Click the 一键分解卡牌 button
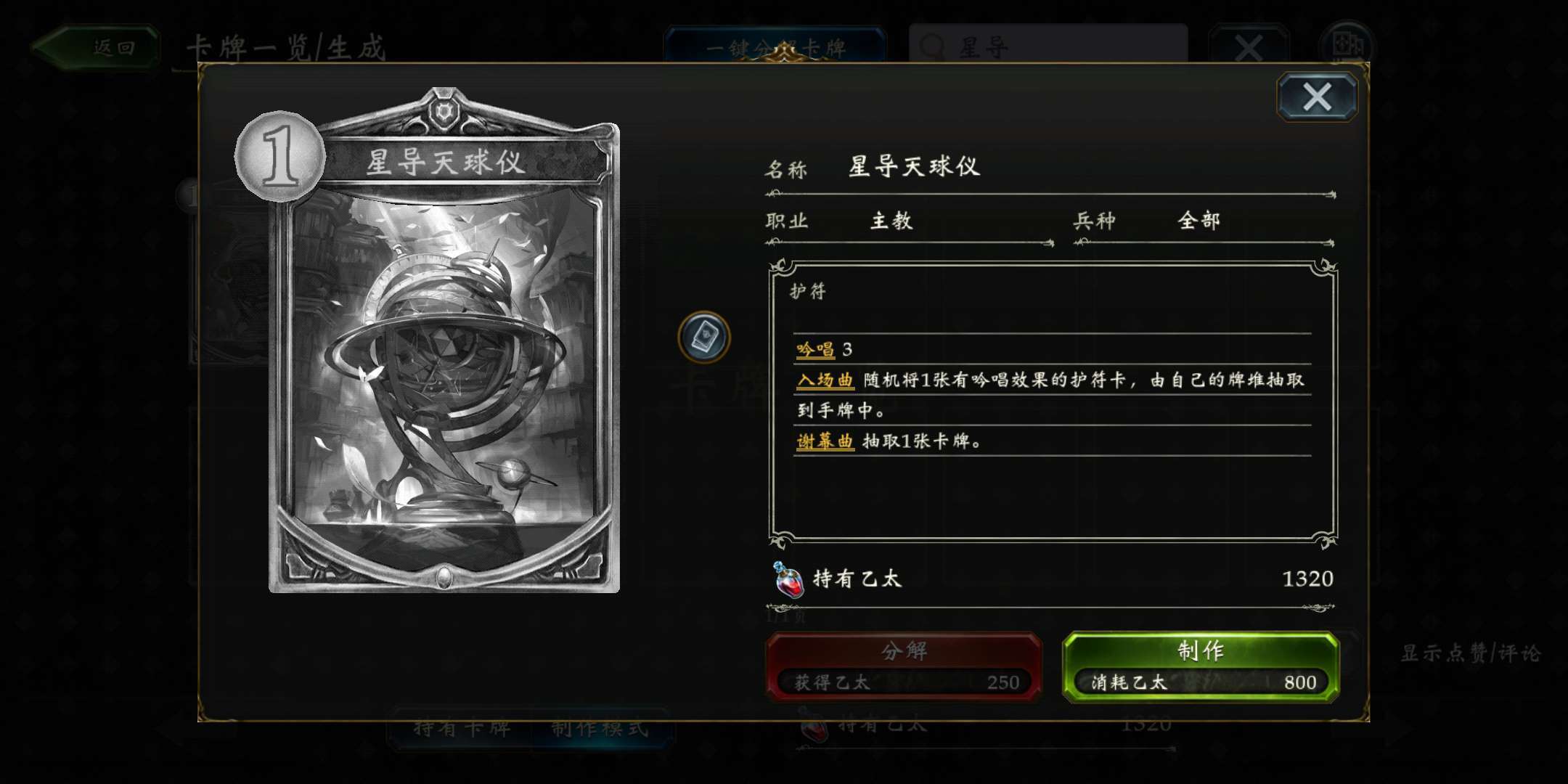 (x=775, y=48)
